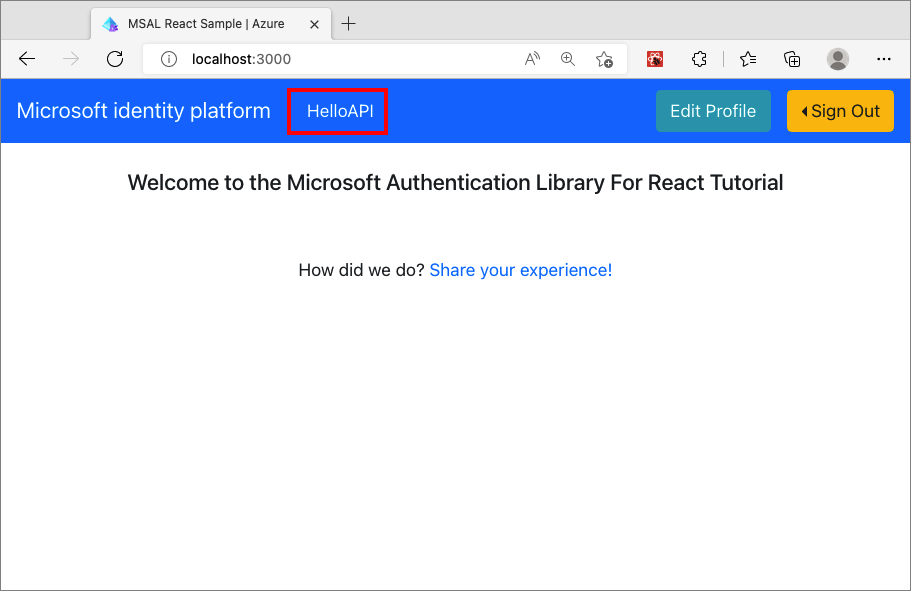Open the HelloAPI nav item

pyautogui.click(x=340, y=111)
